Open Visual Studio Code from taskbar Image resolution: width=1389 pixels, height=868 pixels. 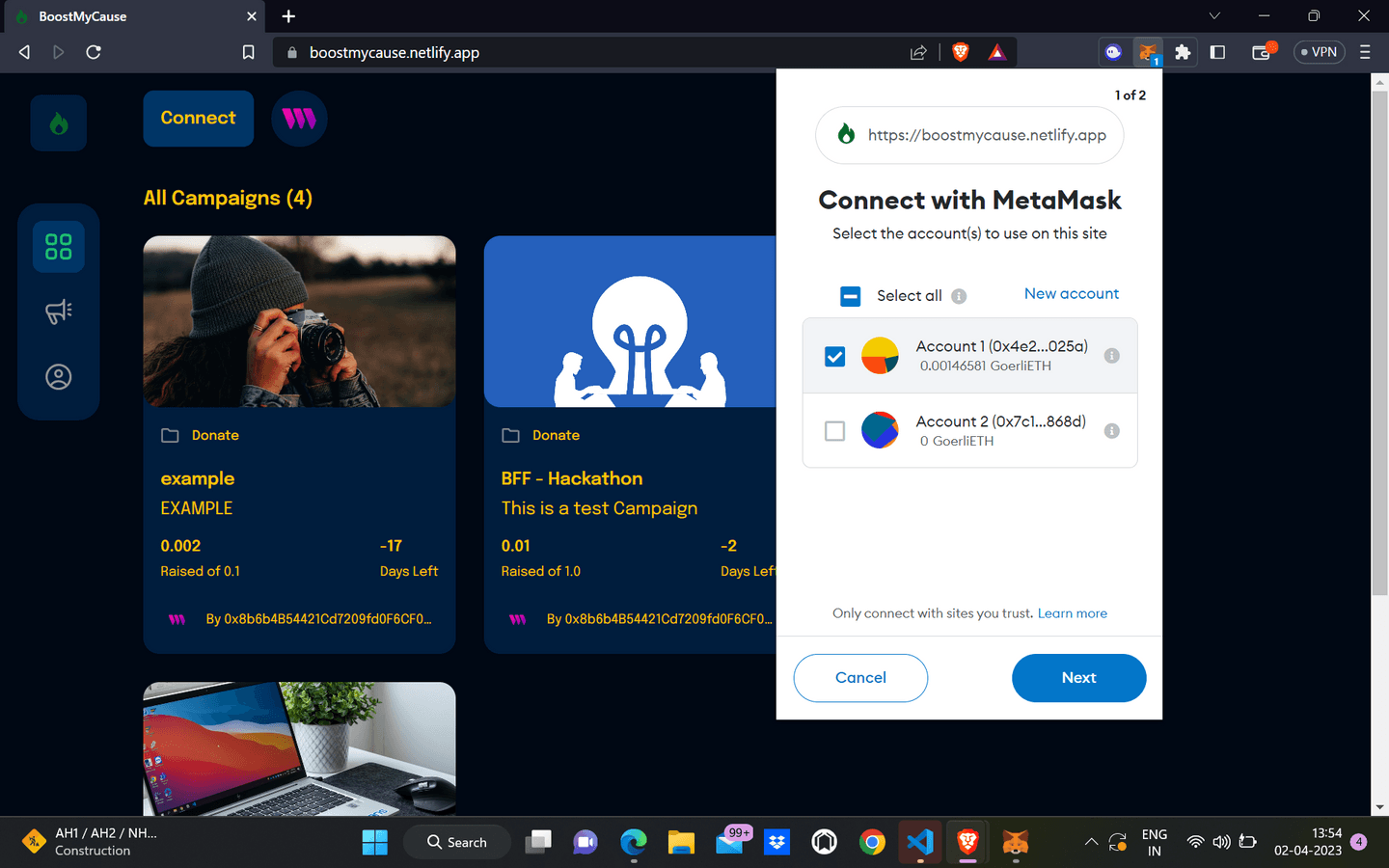[919, 842]
